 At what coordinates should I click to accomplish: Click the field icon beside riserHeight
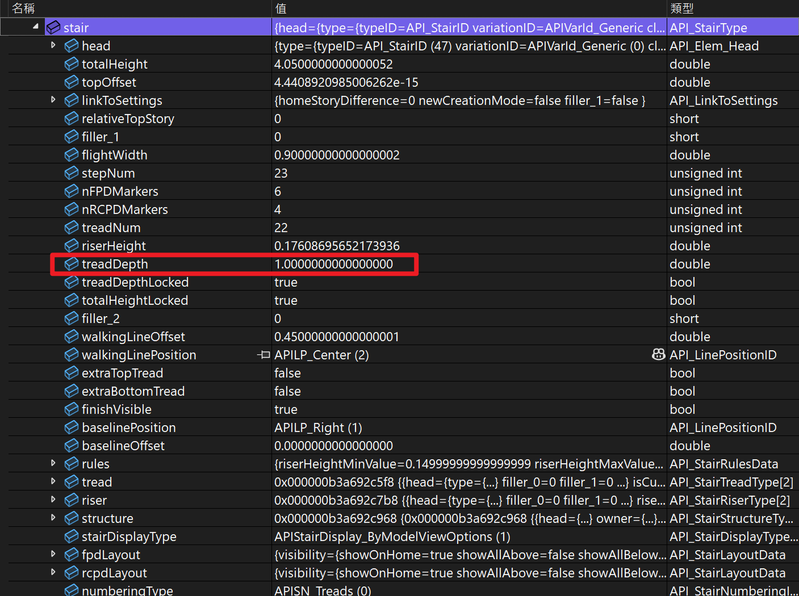tap(71, 246)
